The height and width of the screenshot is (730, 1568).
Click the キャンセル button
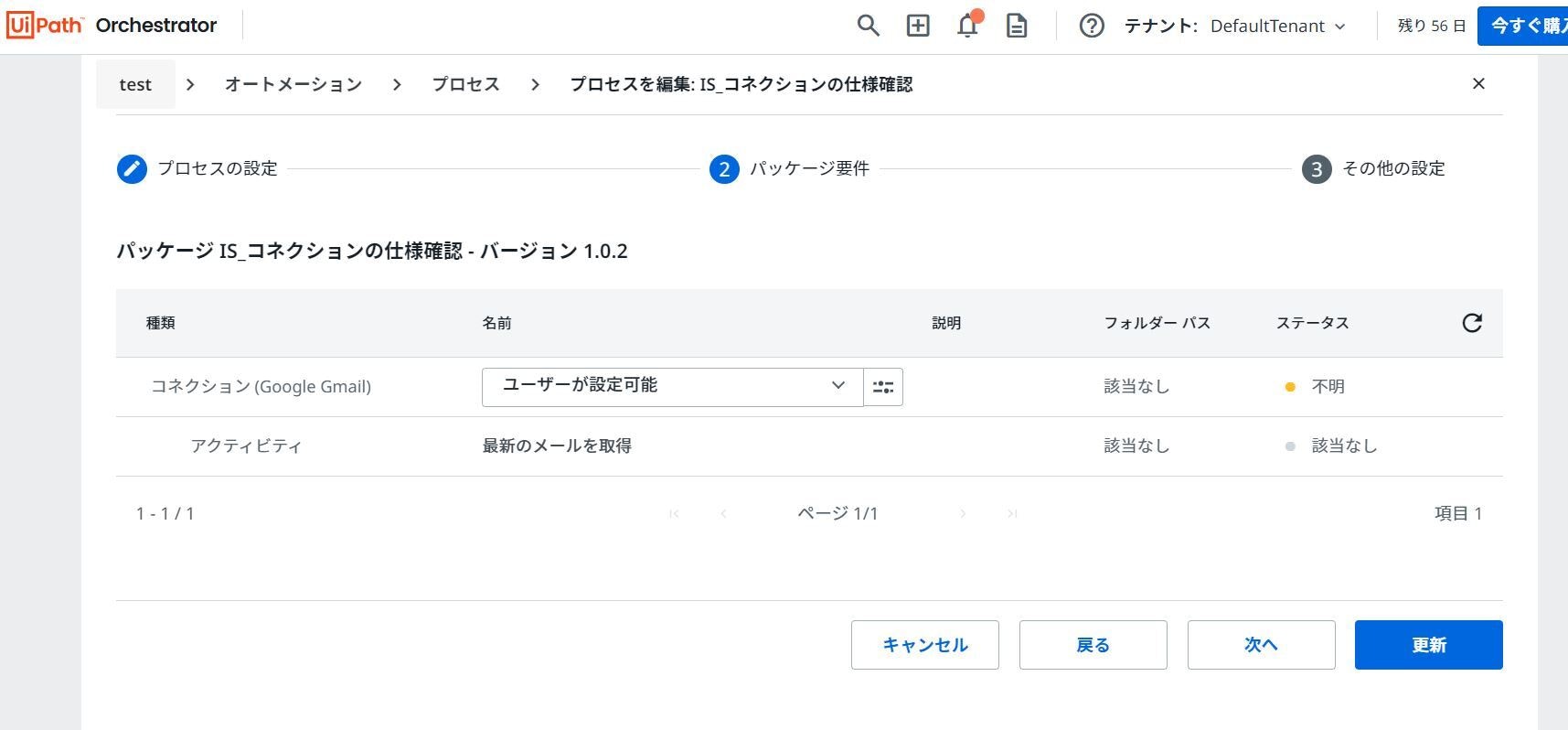pos(925,645)
